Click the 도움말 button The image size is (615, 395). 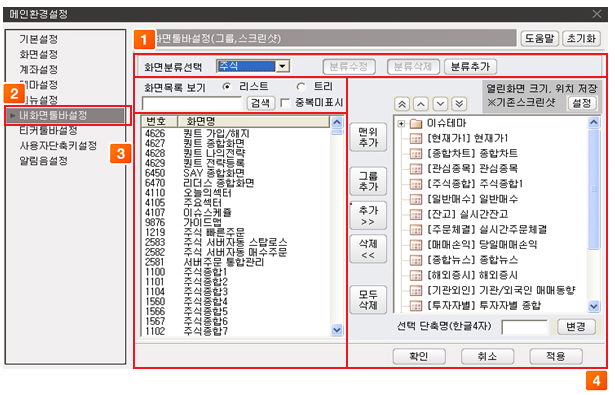pyautogui.click(x=539, y=38)
